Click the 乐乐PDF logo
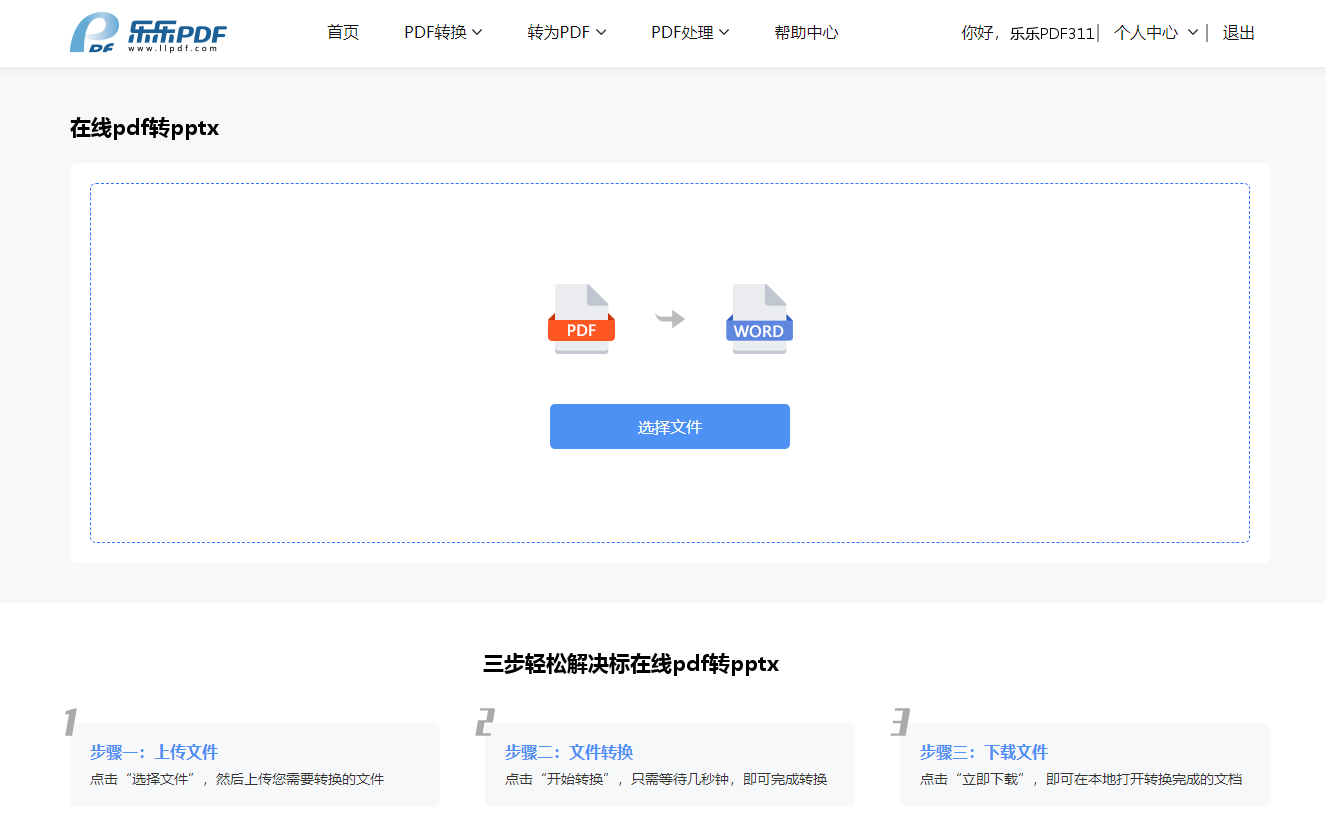This screenshot has height=833, width=1326. pos(148,33)
